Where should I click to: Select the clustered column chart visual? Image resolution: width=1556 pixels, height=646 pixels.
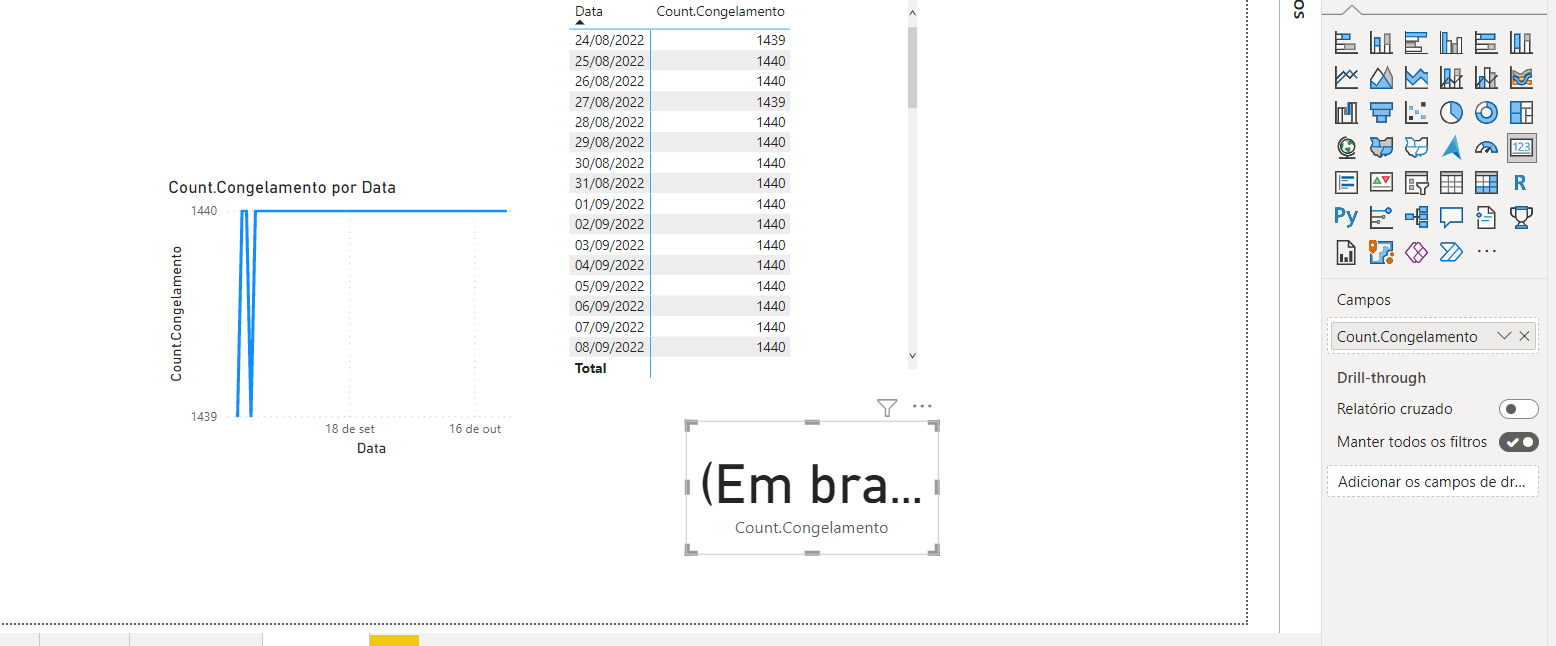1451,43
